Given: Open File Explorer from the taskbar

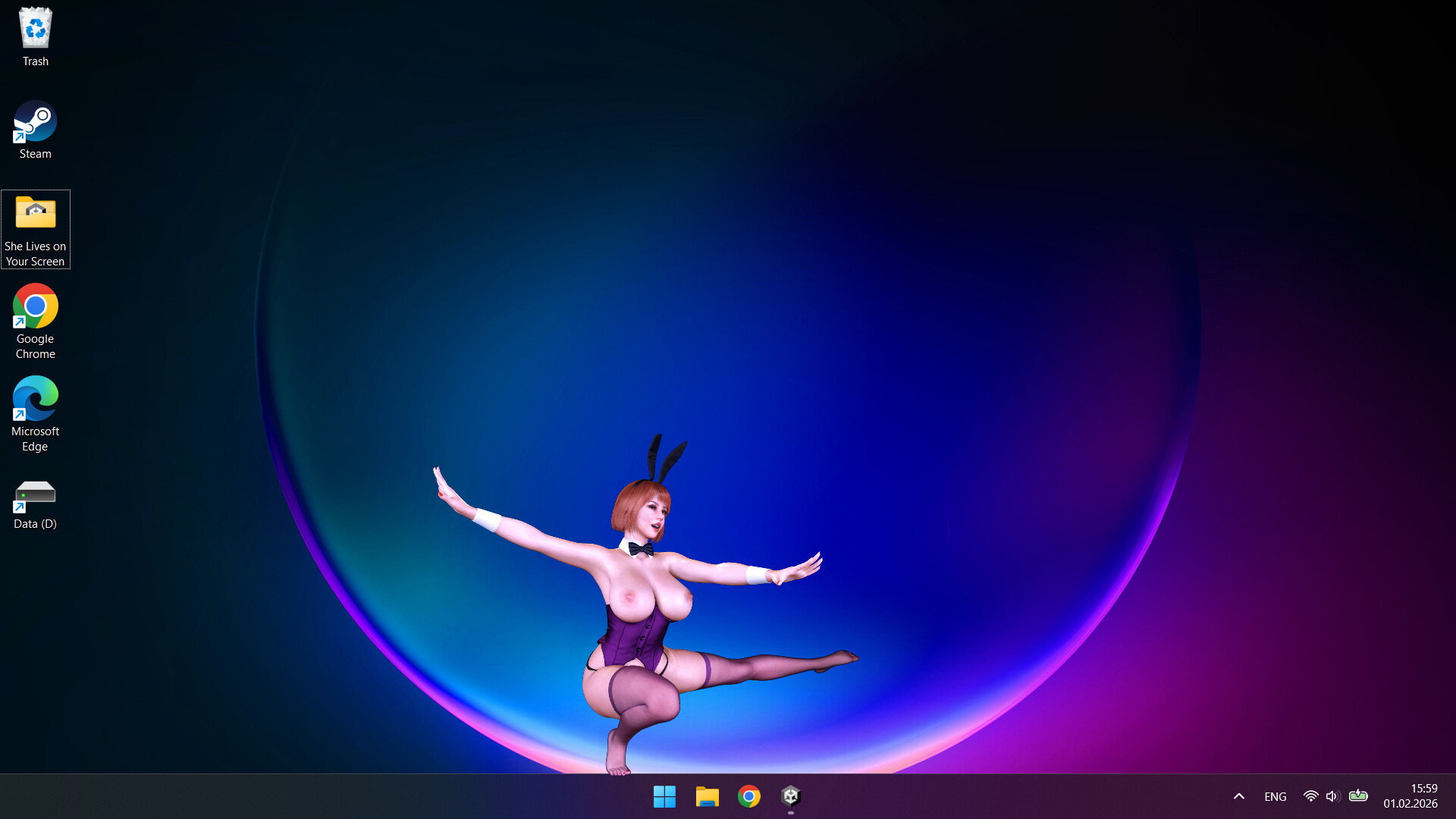Looking at the screenshot, I should point(707,796).
